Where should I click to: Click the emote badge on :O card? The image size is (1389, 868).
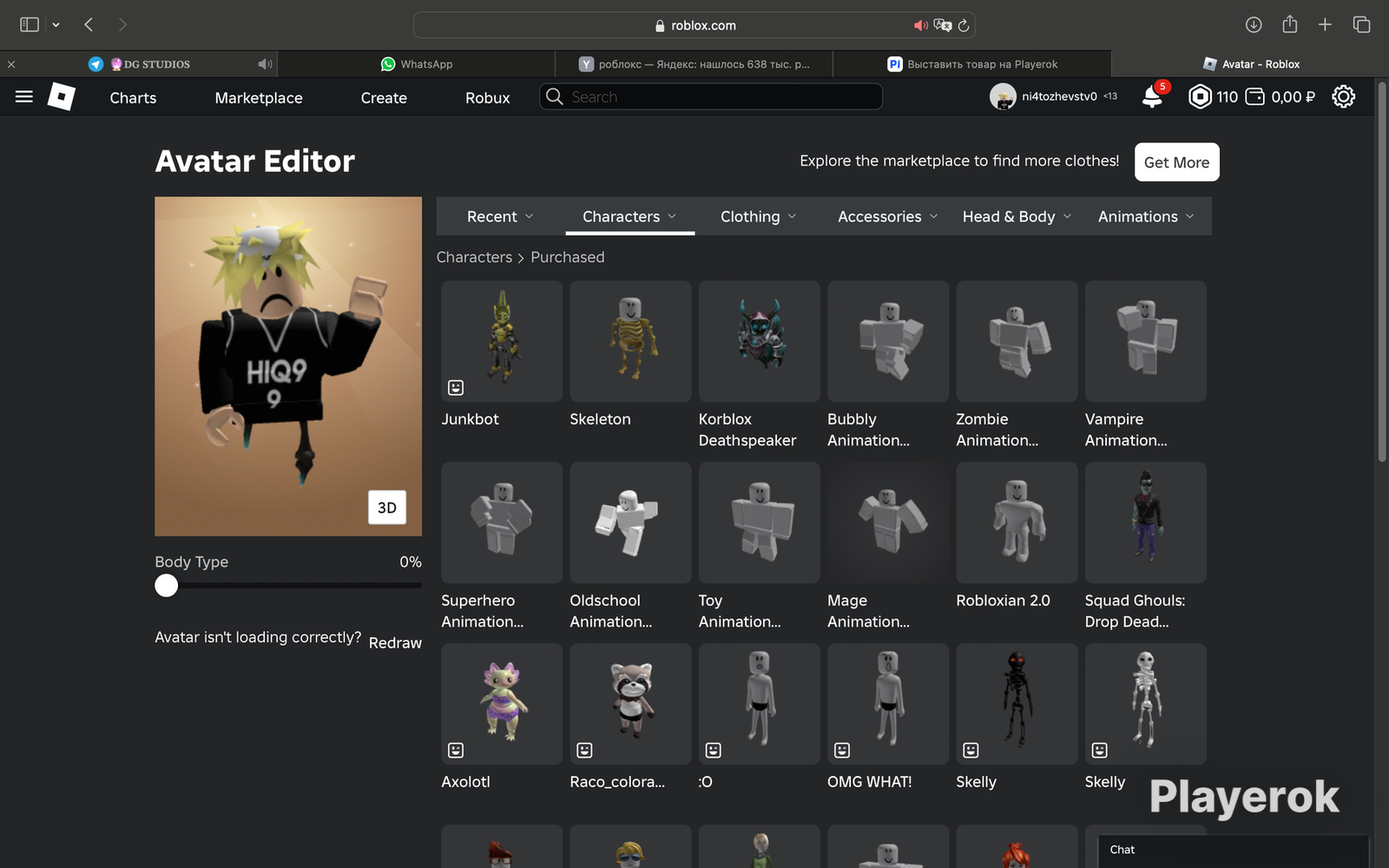[x=714, y=750]
